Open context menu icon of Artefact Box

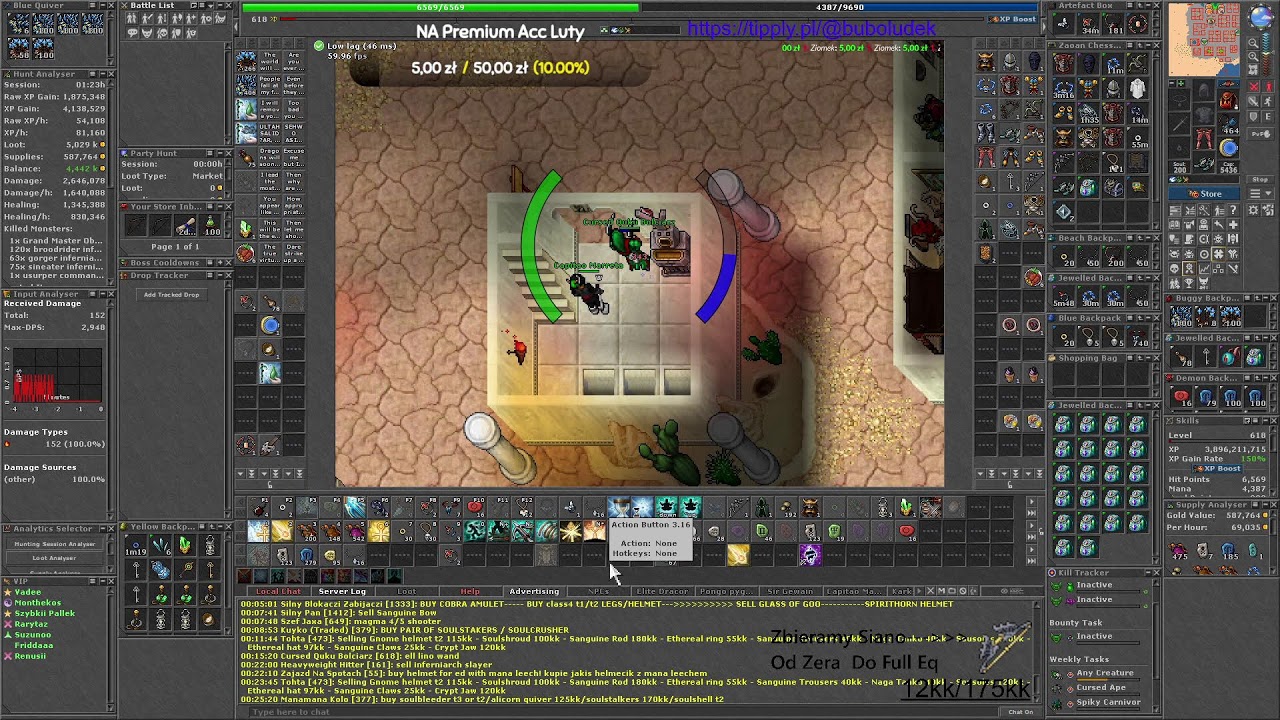[x=1130, y=5]
